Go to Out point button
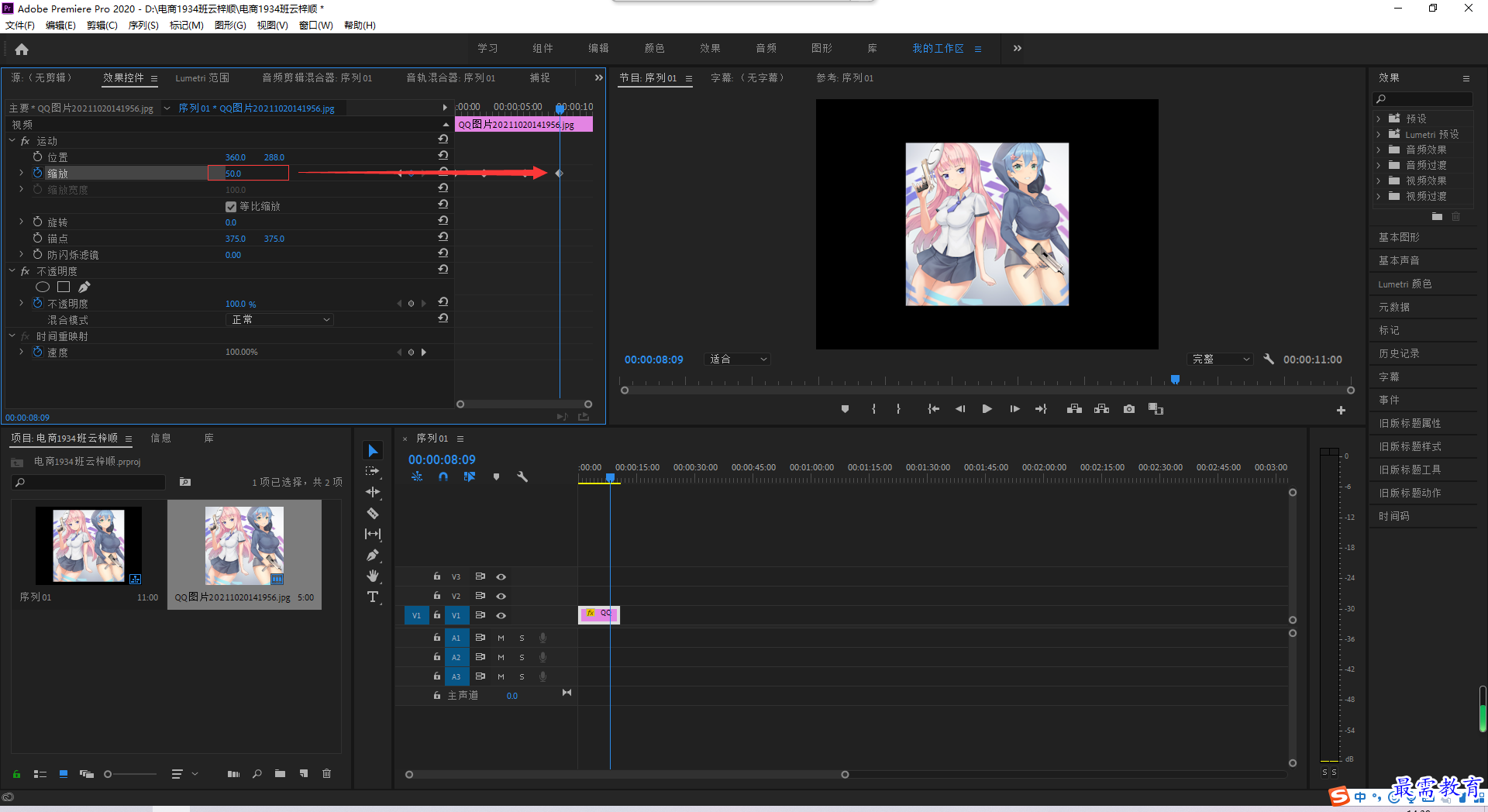This screenshot has width=1488, height=812. (x=1041, y=409)
